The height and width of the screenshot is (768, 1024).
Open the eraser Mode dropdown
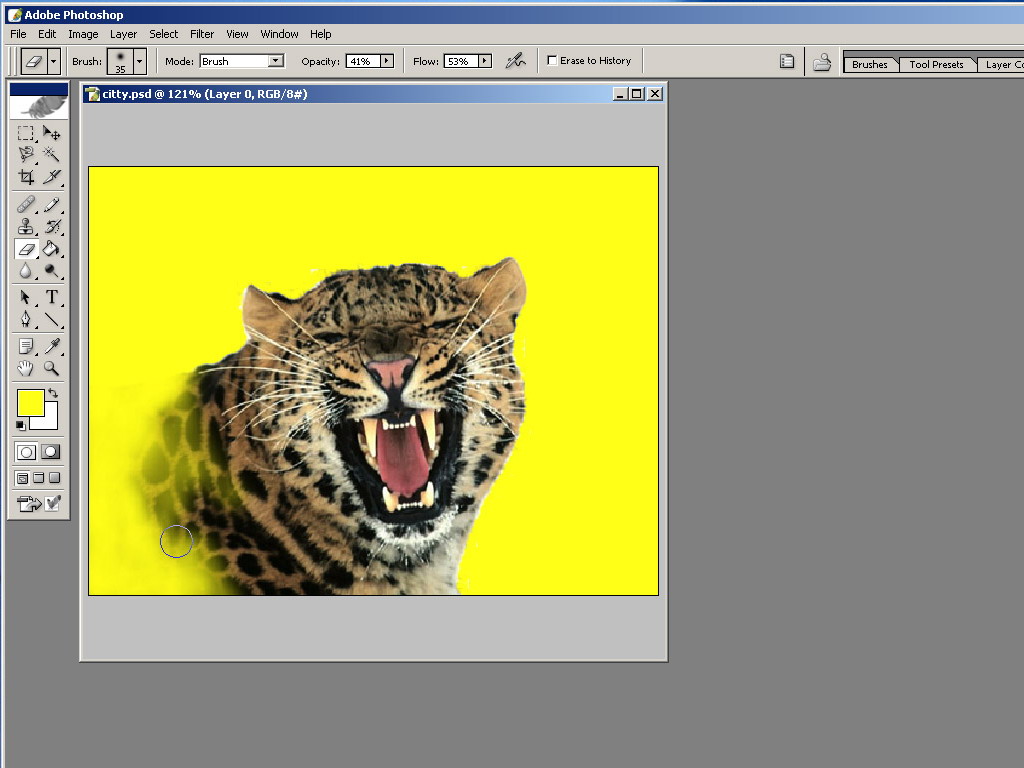click(276, 61)
